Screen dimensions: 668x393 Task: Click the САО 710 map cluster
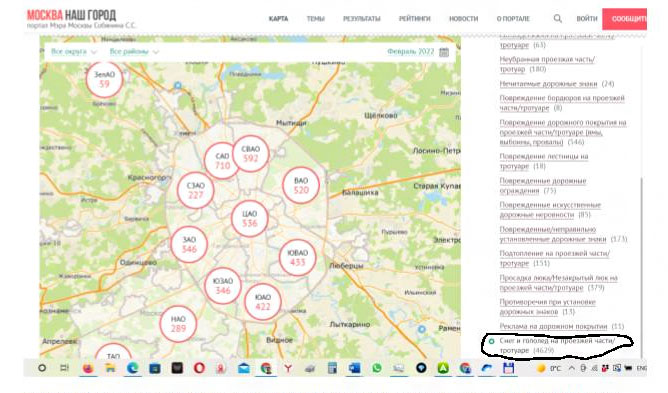(x=222, y=161)
